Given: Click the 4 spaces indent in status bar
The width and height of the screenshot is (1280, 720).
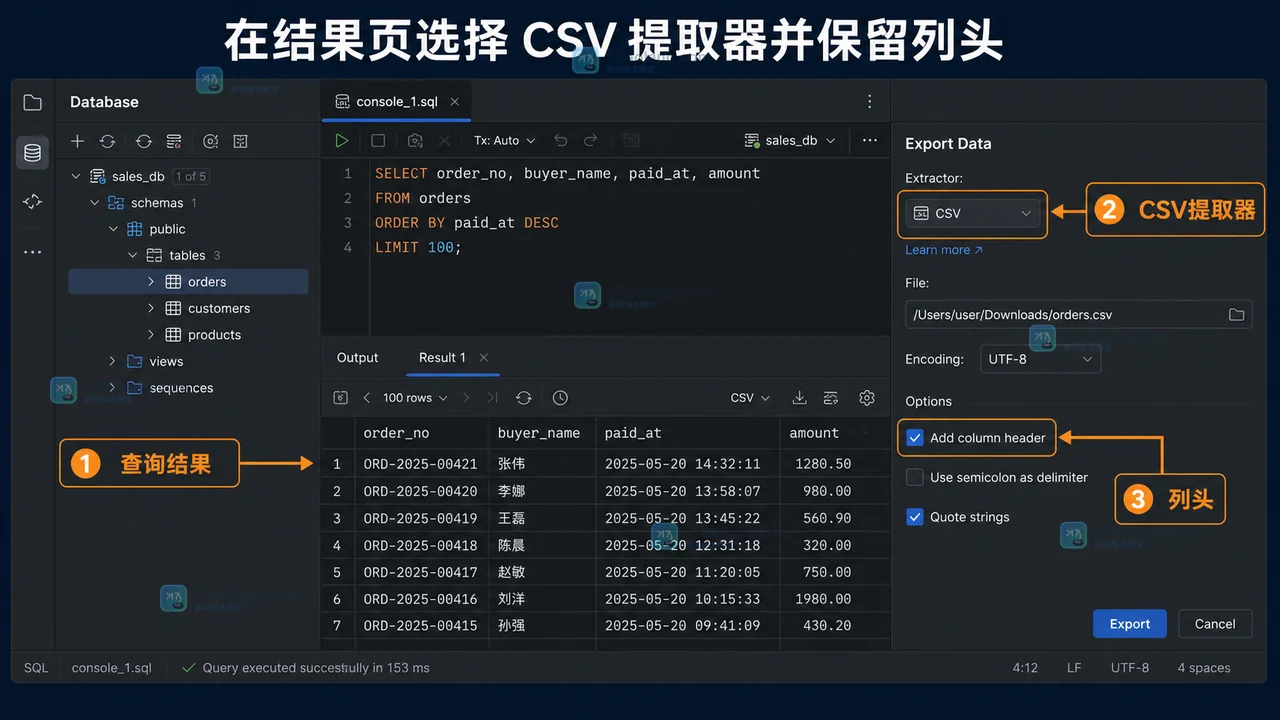Looking at the screenshot, I should [1204, 668].
